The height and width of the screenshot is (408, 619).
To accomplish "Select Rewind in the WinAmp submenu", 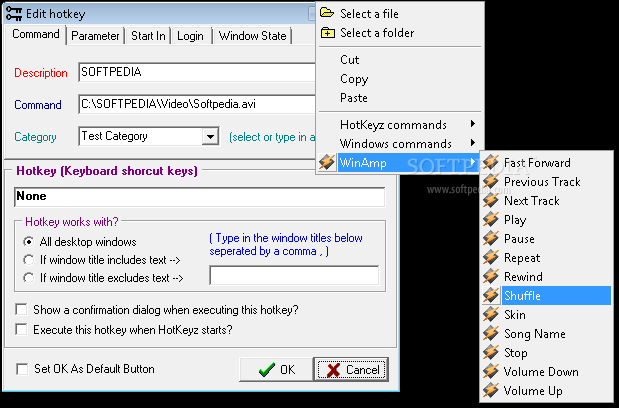I will [x=546, y=277].
